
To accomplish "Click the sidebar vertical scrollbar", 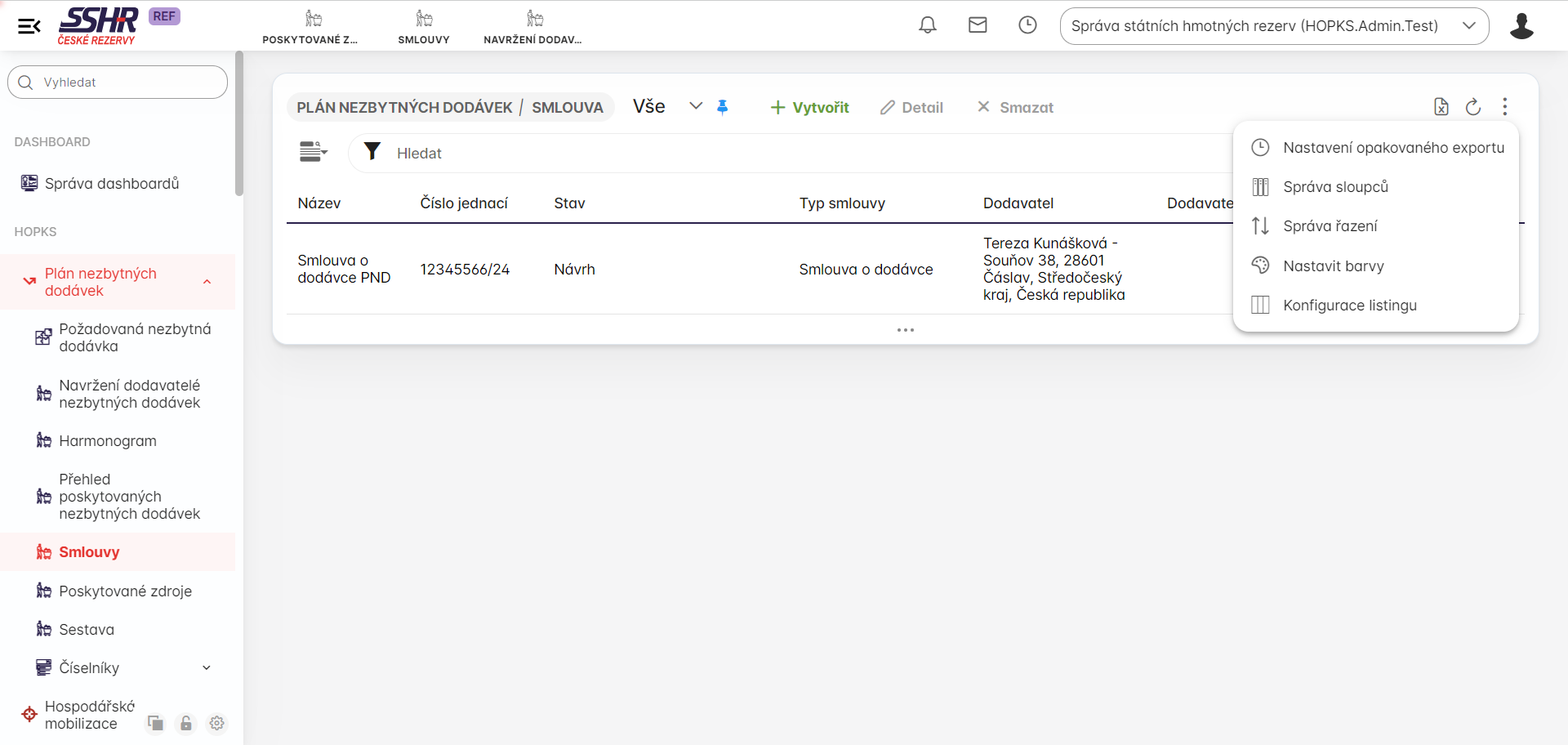I will pos(239,124).
